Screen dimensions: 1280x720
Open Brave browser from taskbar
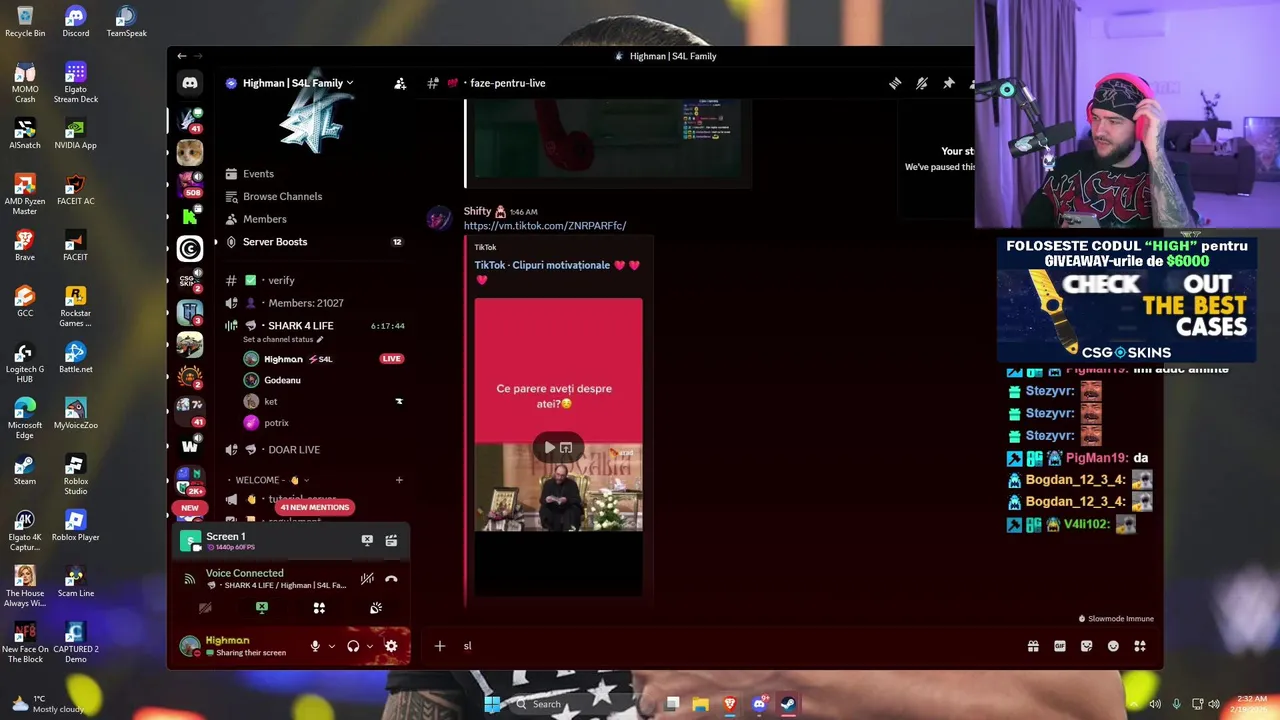730,704
